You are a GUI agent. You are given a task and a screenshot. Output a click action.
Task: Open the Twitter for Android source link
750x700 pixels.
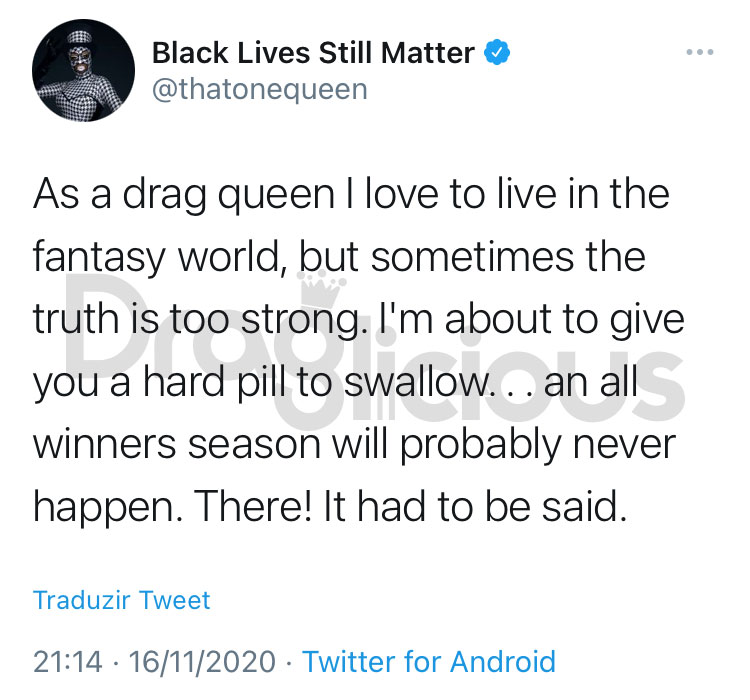point(429,661)
